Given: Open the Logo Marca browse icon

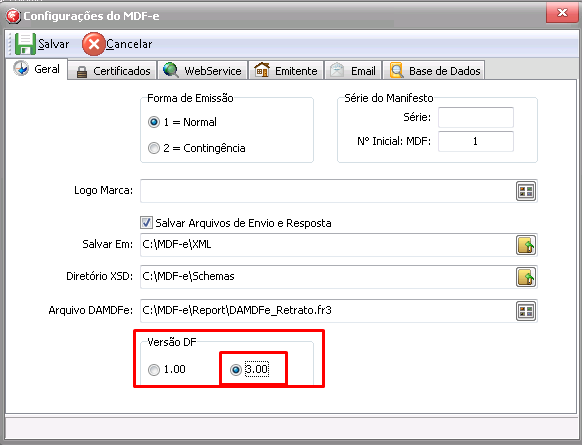Looking at the screenshot, I should point(526,191).
